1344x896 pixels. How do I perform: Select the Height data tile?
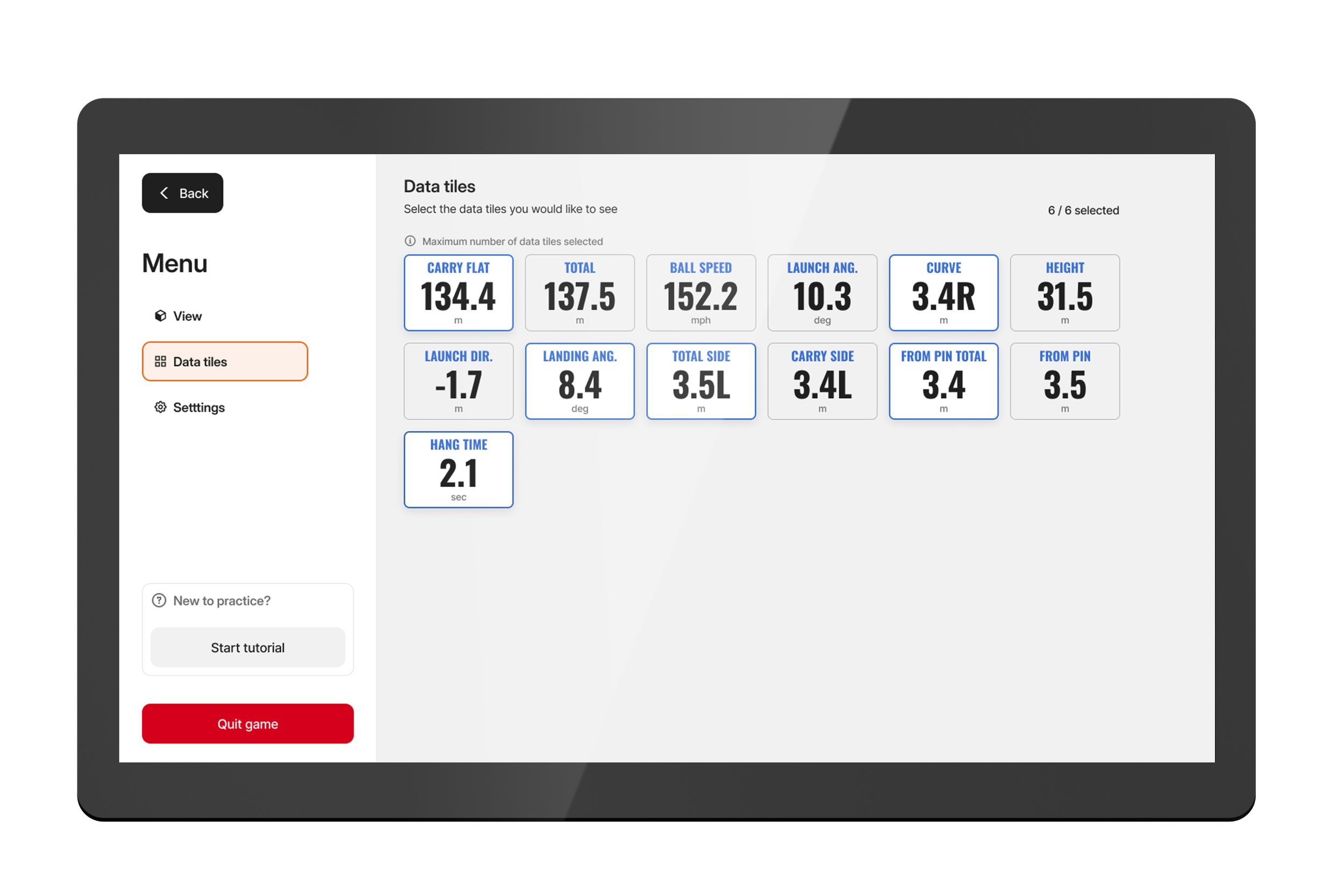[x=1064, y=292]
